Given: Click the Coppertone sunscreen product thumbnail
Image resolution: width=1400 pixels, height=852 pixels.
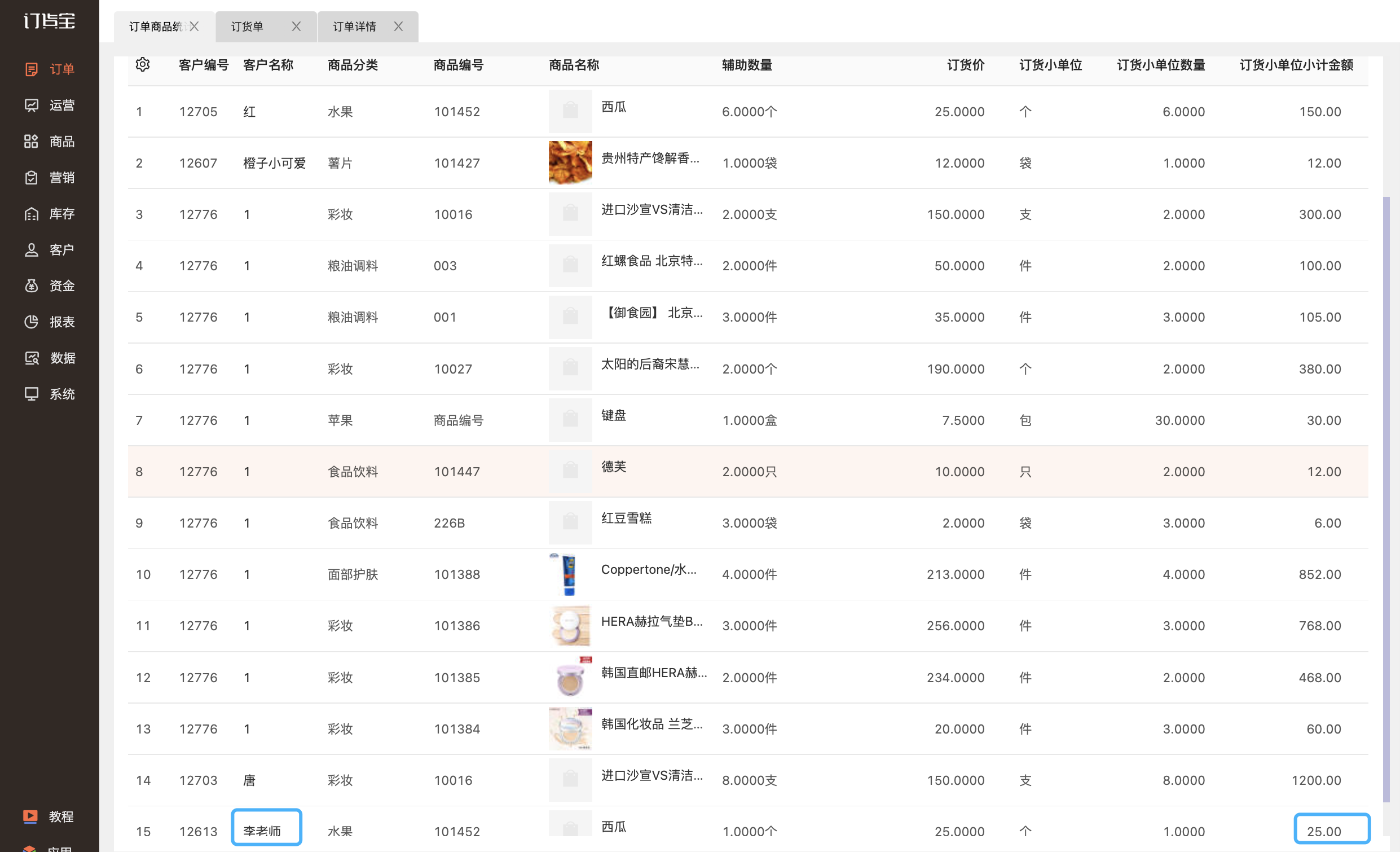Looking at the screenshot, I should pos(570,574).
